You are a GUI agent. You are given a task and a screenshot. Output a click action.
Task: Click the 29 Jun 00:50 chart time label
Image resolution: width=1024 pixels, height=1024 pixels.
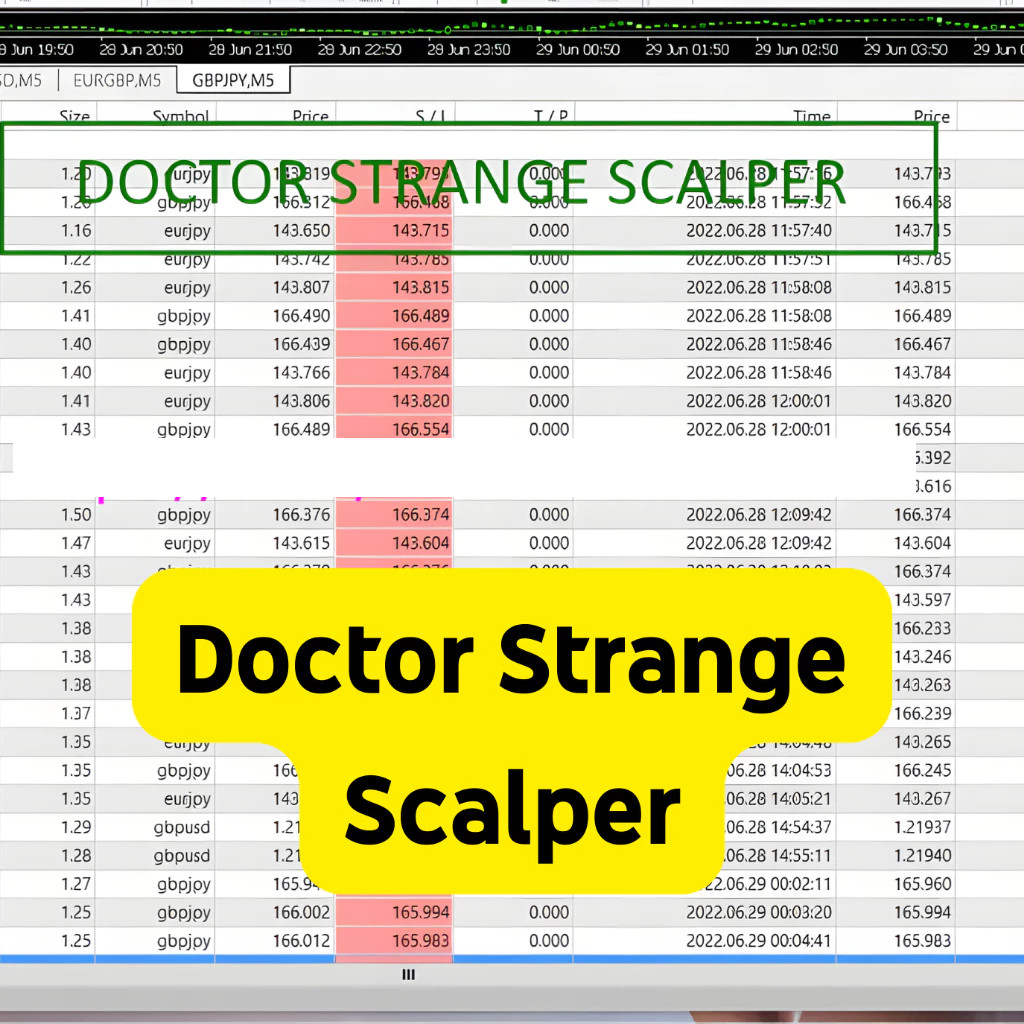pyautogui.click(x=578, y=50)
